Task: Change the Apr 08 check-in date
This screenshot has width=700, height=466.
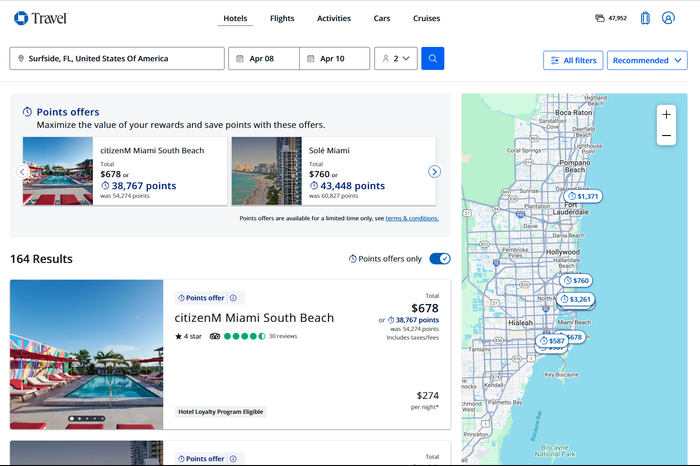Action: pos(264,58)
